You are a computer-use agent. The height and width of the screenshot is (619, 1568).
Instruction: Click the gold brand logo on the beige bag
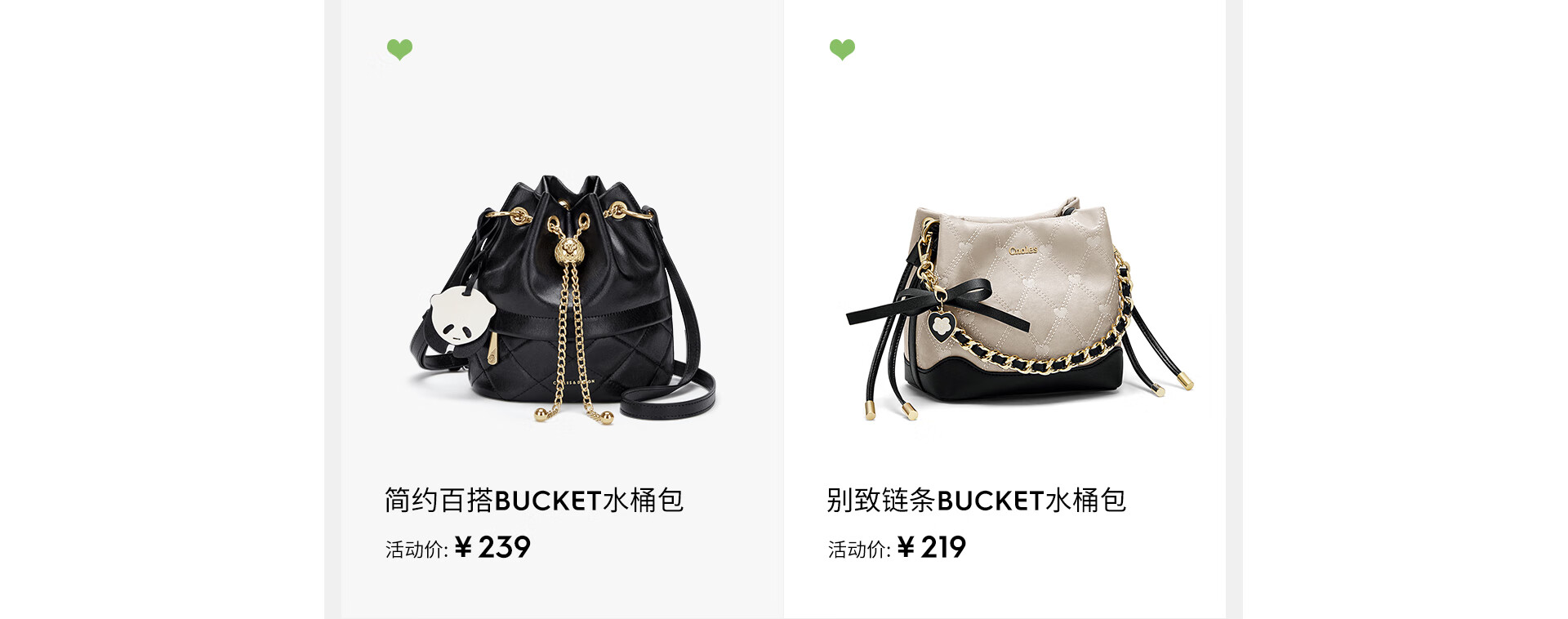click(x=1023, y=250)
